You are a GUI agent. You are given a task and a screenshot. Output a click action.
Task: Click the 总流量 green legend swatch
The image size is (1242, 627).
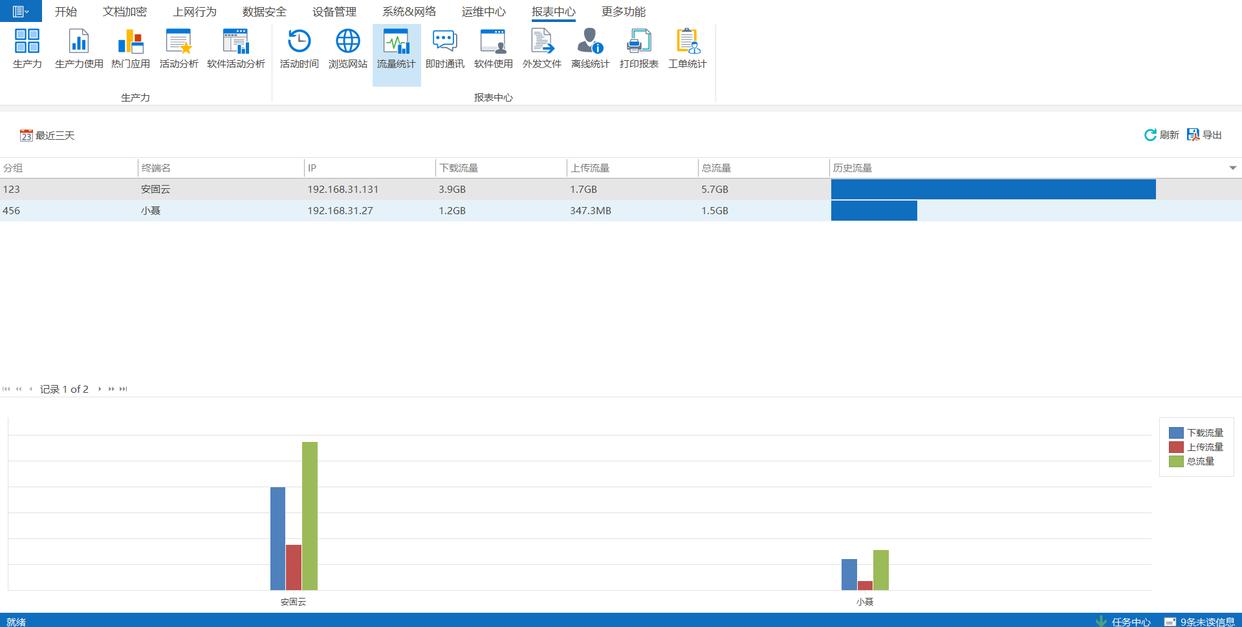(x=1176, y=461)
